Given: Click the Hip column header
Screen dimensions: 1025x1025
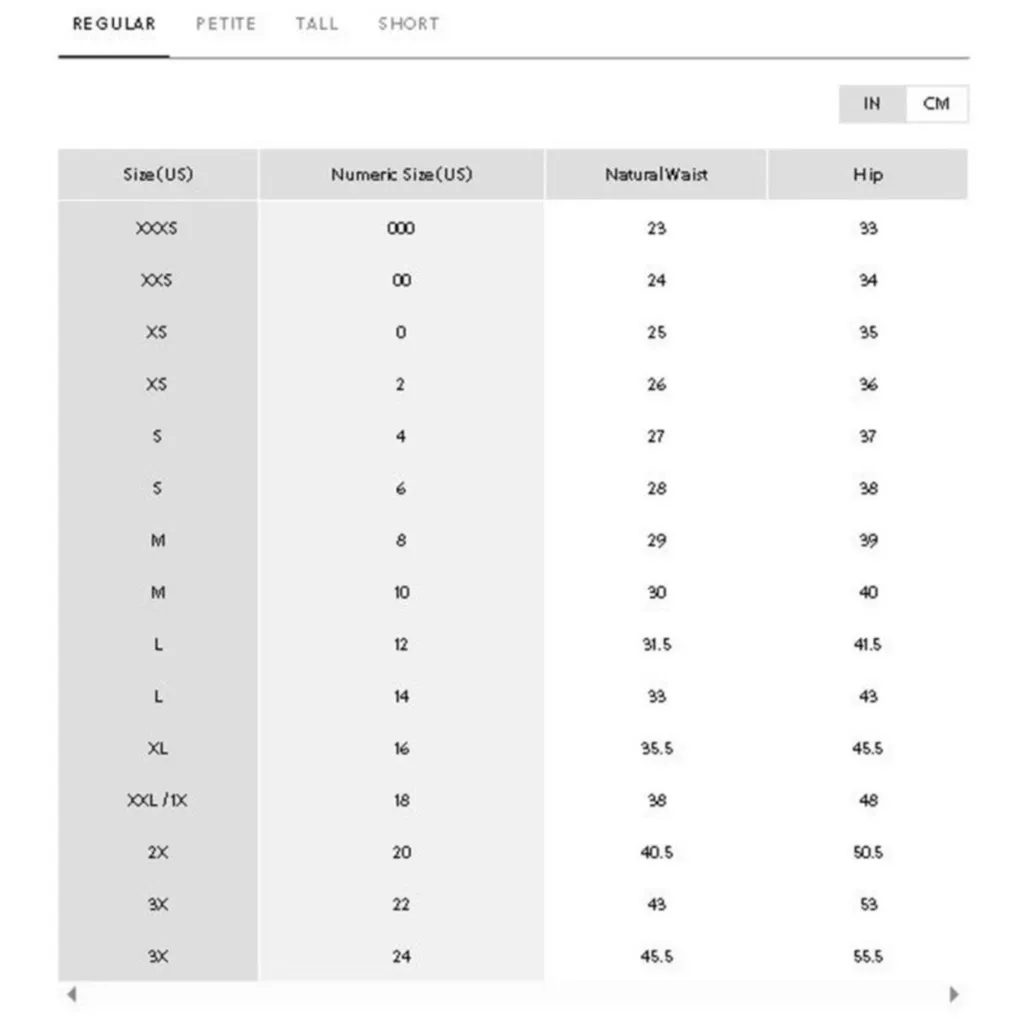Looking at the screenshot, I should [x=868, y=175].
